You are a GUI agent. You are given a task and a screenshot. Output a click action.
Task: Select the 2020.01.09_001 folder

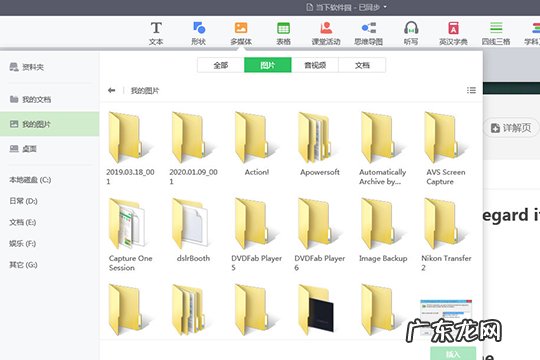click(193, 148)
